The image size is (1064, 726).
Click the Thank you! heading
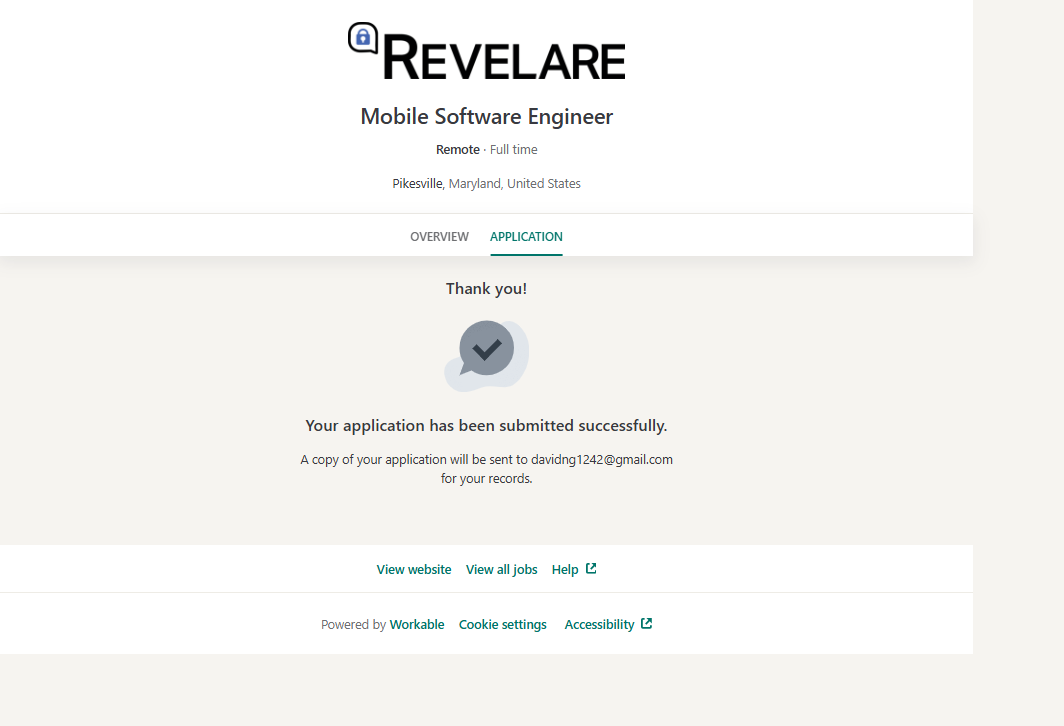(486, 289)
